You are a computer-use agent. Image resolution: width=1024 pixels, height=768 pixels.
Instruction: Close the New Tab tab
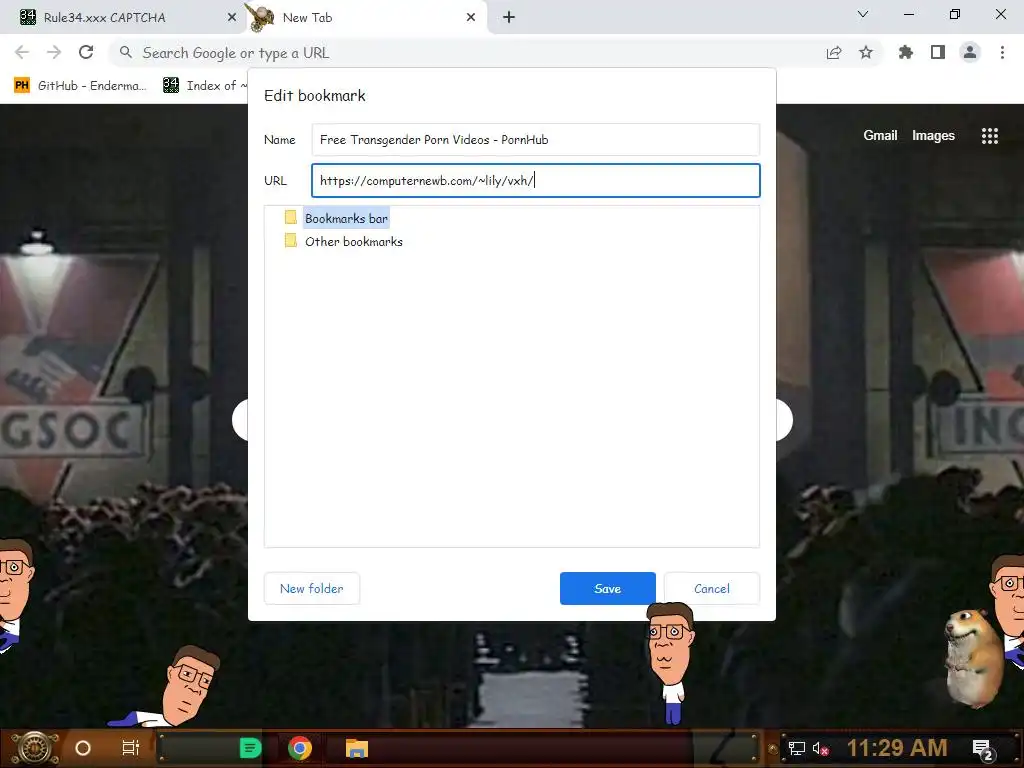tap(471, 17)
